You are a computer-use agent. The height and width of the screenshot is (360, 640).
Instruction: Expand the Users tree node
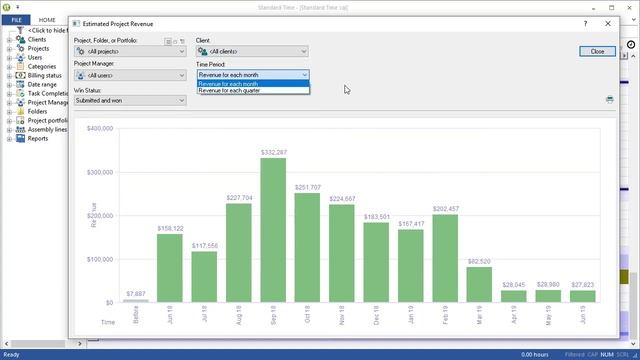[9, 58]
